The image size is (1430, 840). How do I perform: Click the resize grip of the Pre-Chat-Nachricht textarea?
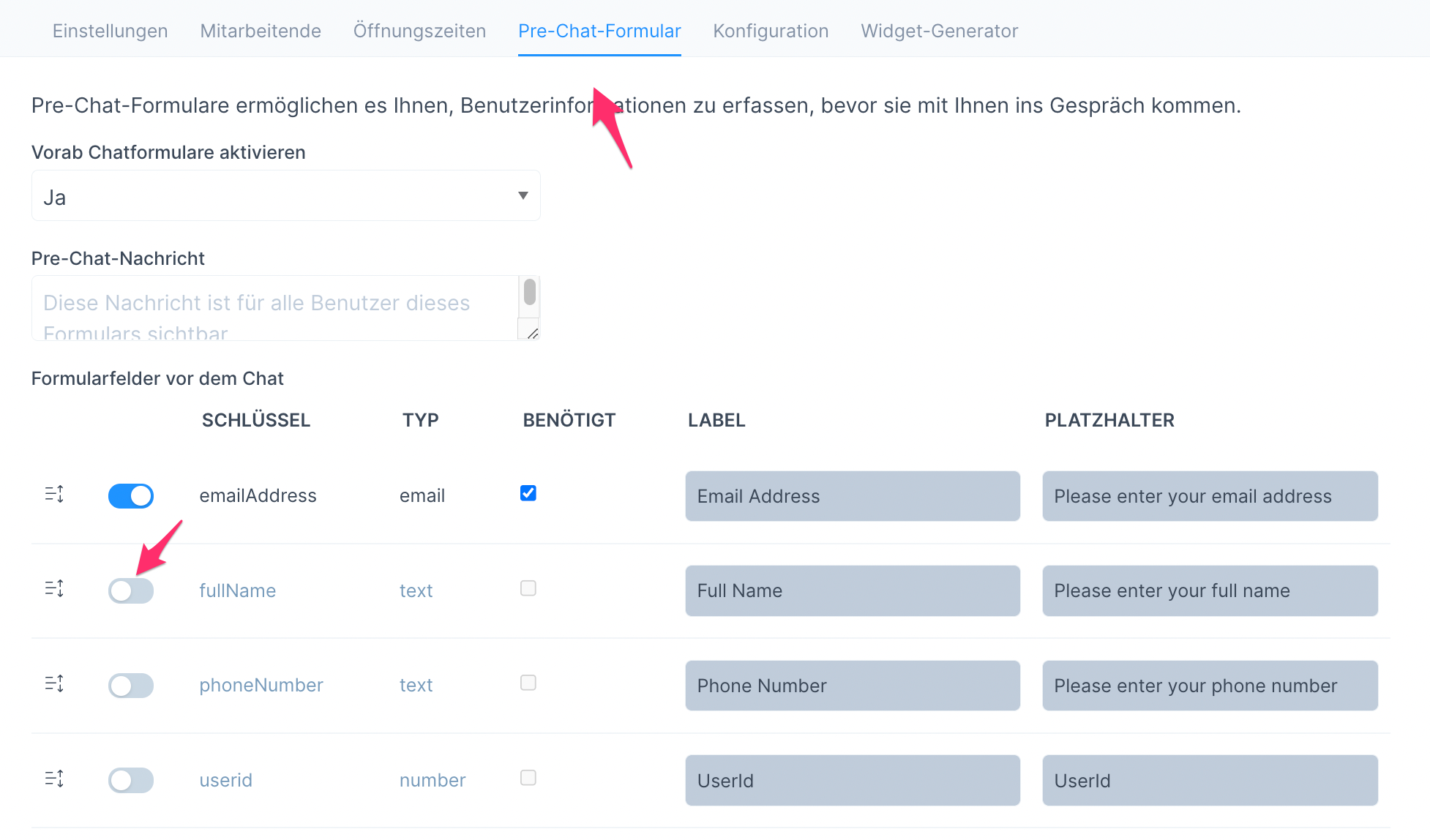[534, 335]
